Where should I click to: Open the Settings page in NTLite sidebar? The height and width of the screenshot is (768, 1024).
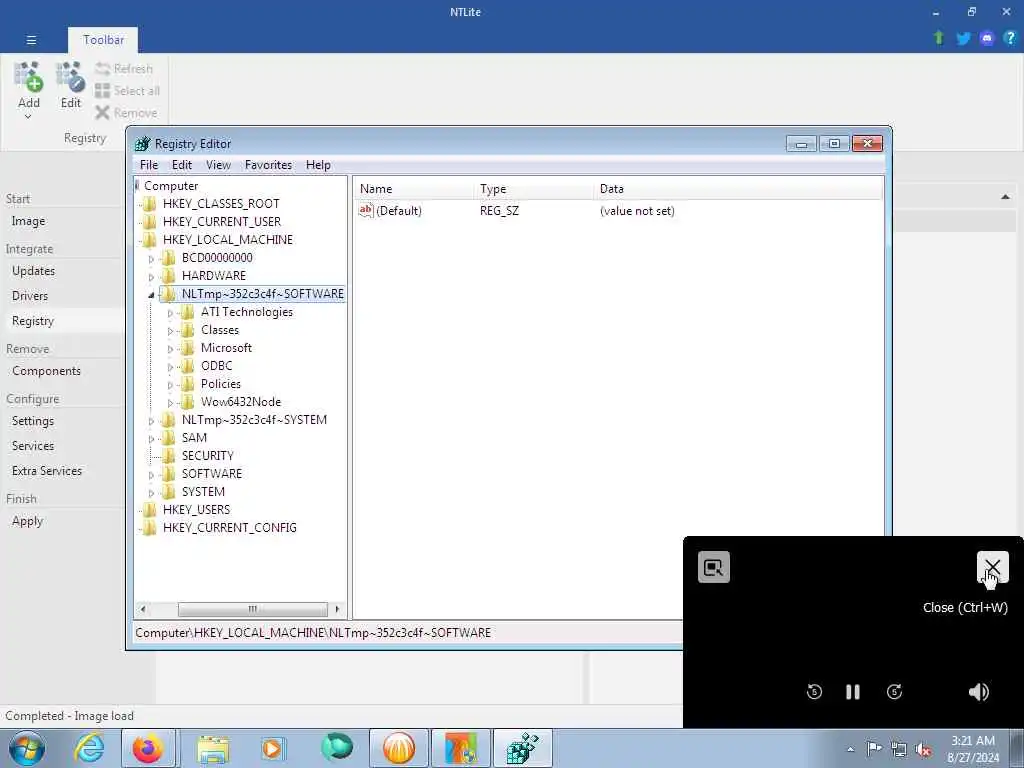coord(33,421)
